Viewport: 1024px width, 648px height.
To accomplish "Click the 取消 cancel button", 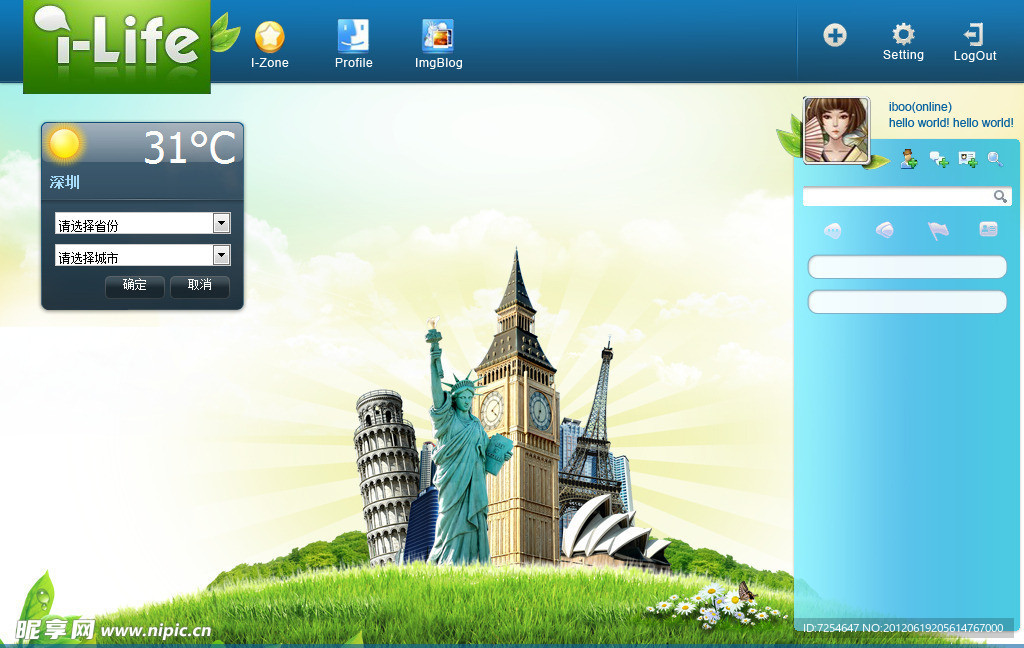I will pos(200,285).
